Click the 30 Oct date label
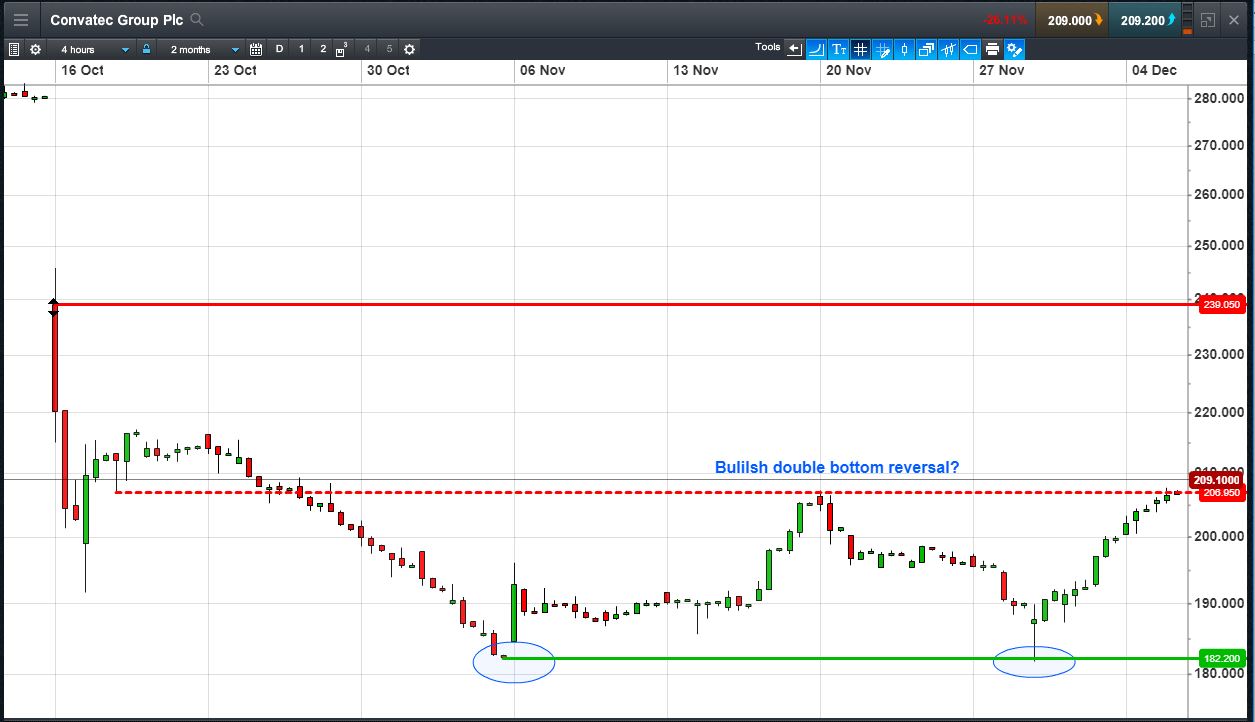The width and height of the screenshot is (1255, 722). [388, 70]
